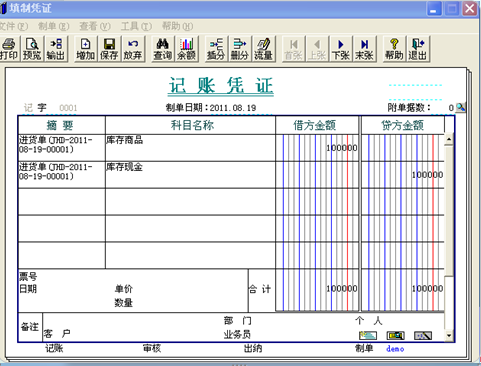
Task: Click the demo preparer name
Action: click(395, 349)
